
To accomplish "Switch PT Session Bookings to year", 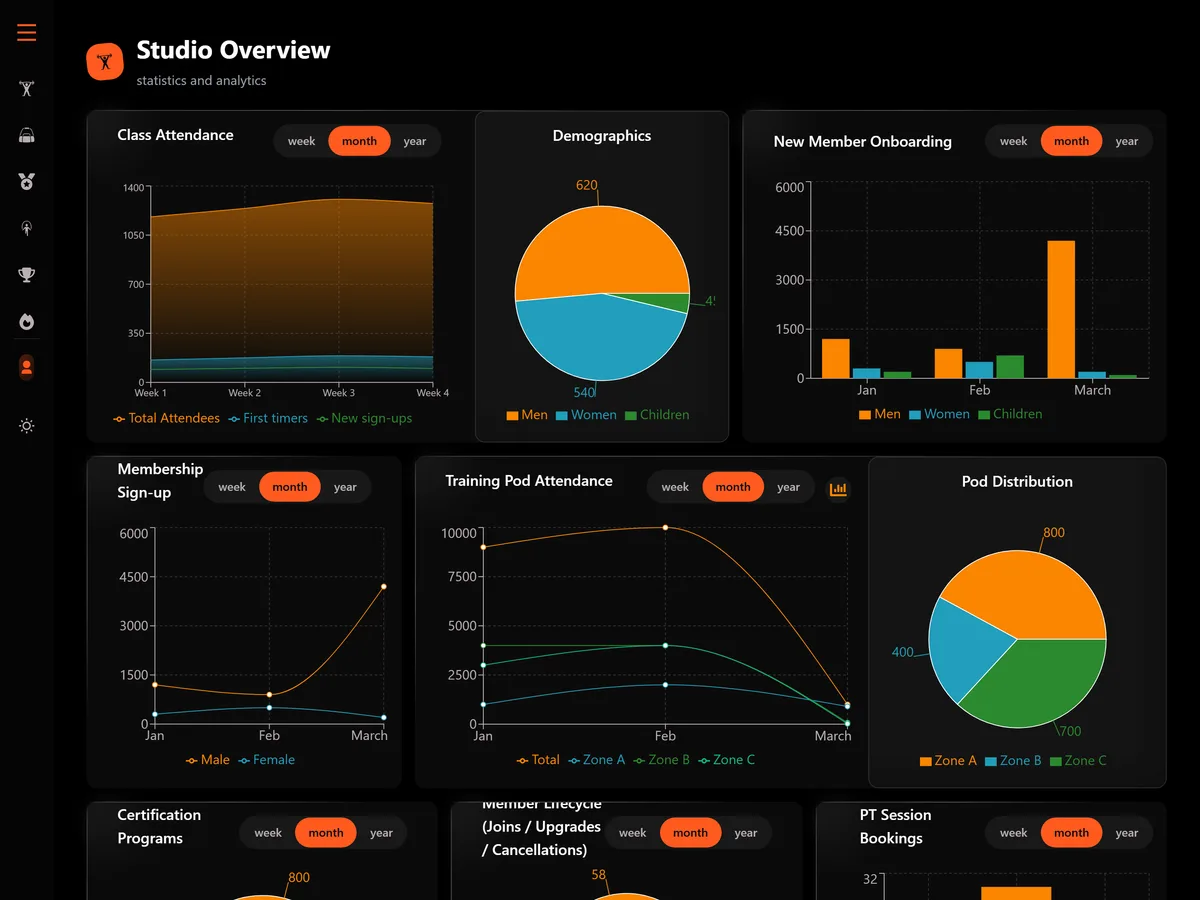I will [1127, 833].
